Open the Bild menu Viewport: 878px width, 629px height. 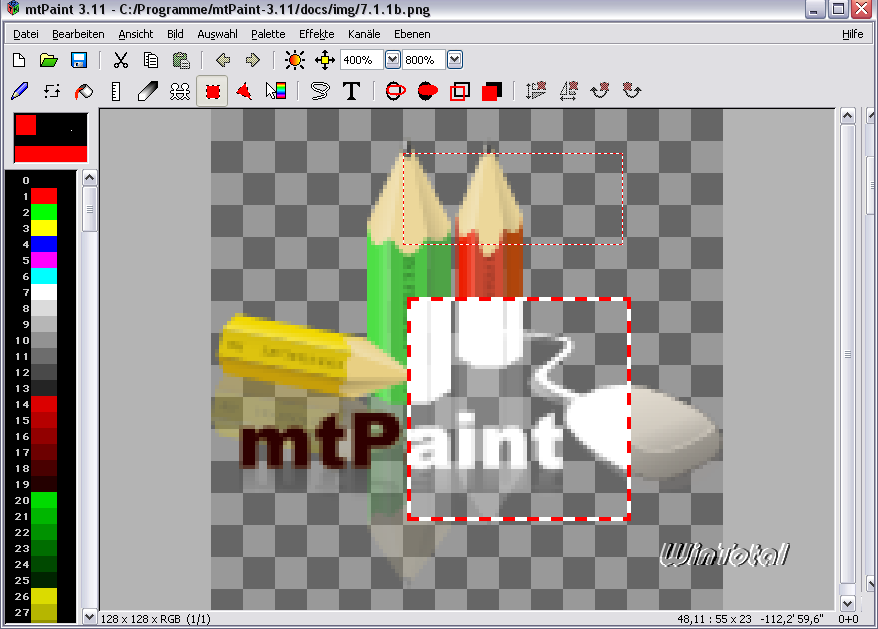pyautogui.click(x=175, y=34)
